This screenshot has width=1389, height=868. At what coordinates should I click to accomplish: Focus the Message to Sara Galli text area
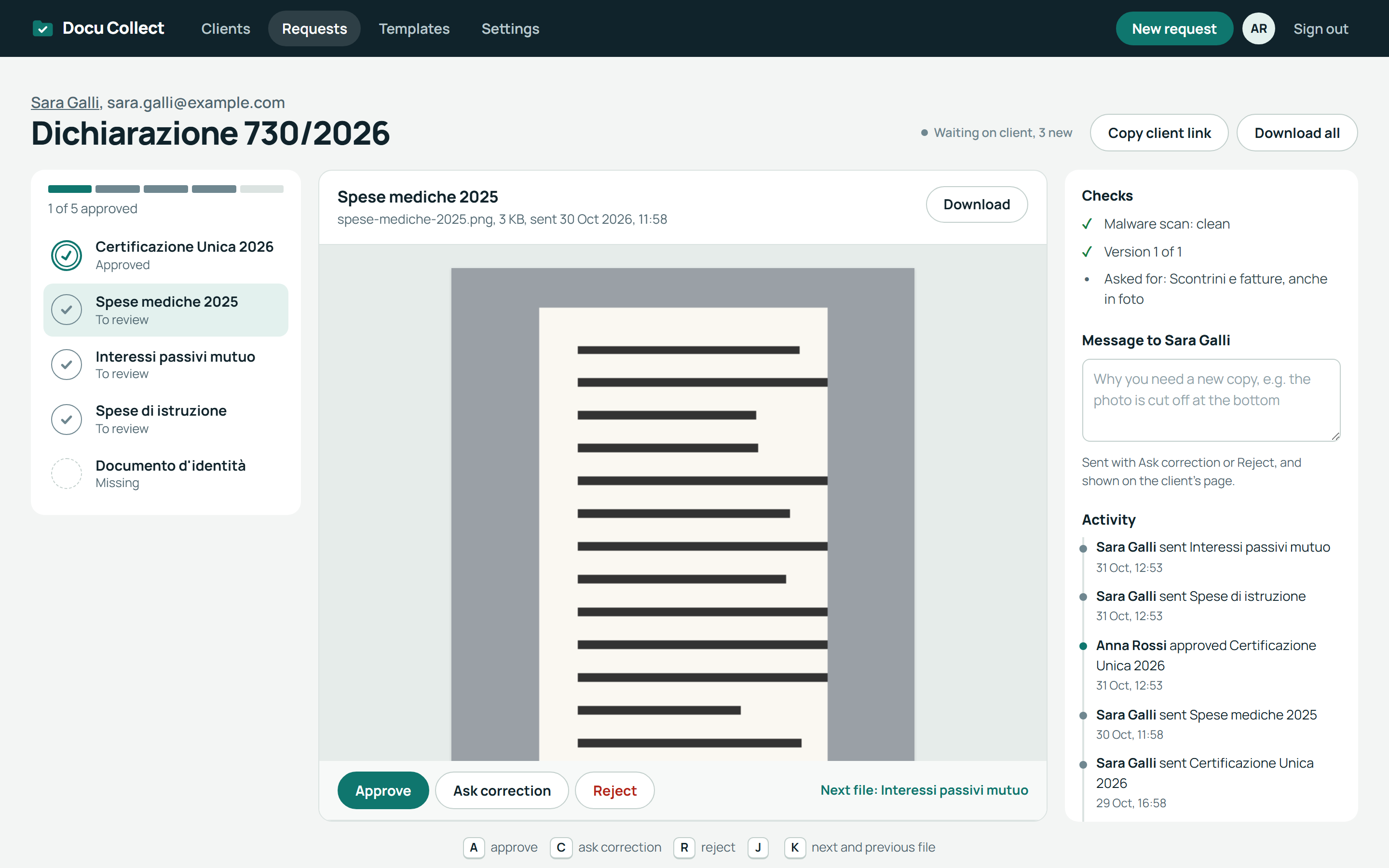[1211, 400]
